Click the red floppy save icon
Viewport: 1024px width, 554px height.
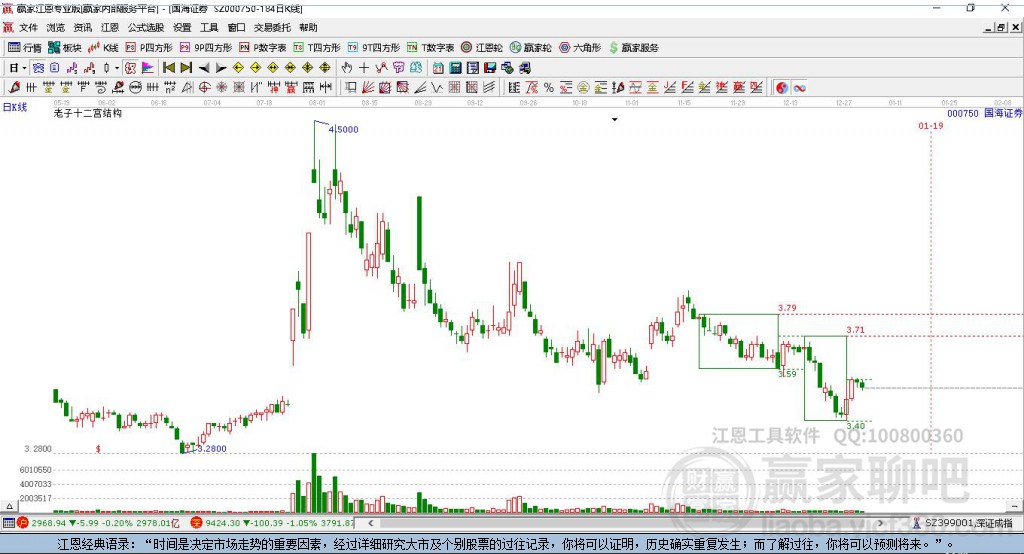click(x=490, y=68)
